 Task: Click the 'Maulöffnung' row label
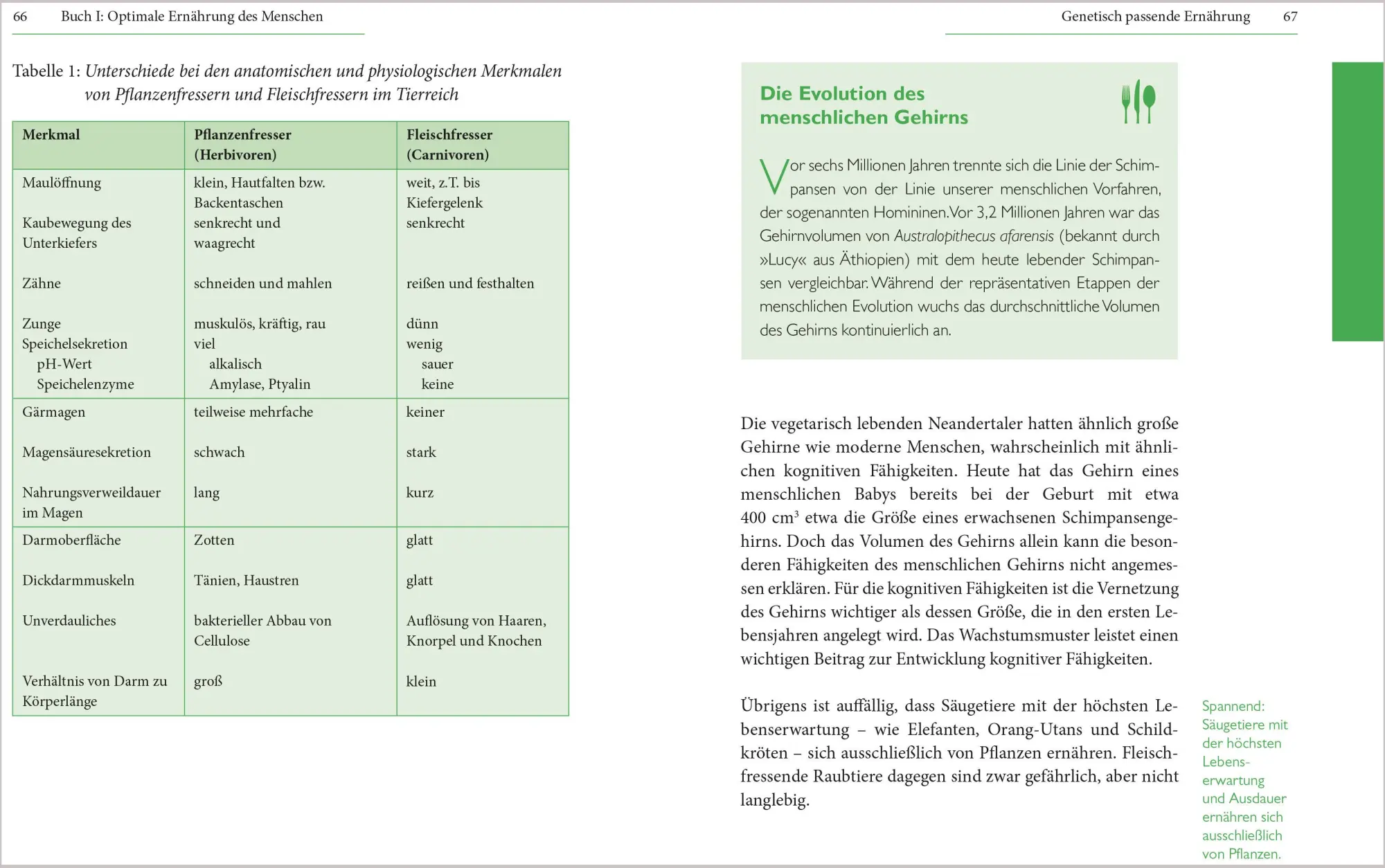(62, 183)
